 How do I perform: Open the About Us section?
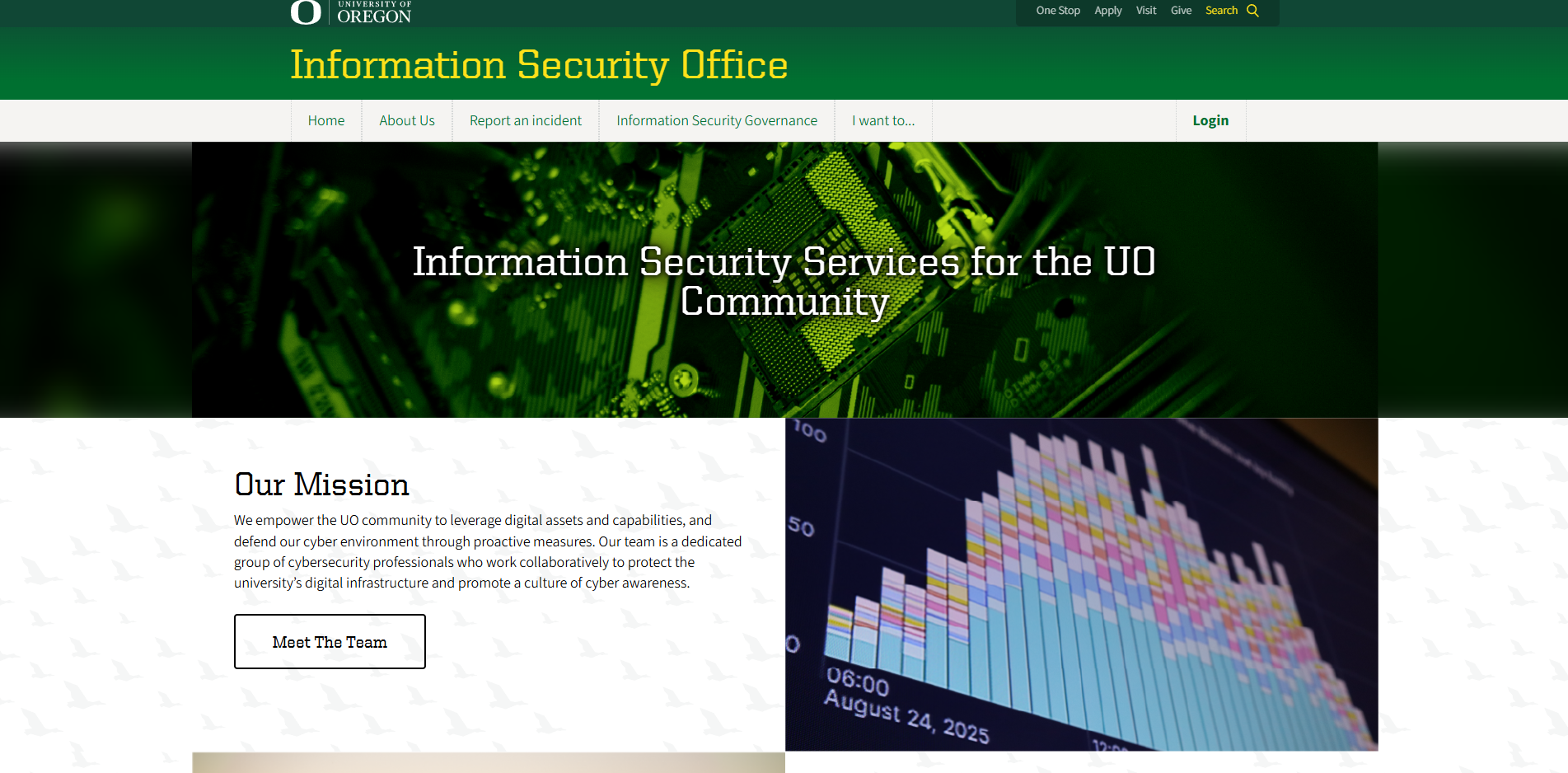point(406,120)
